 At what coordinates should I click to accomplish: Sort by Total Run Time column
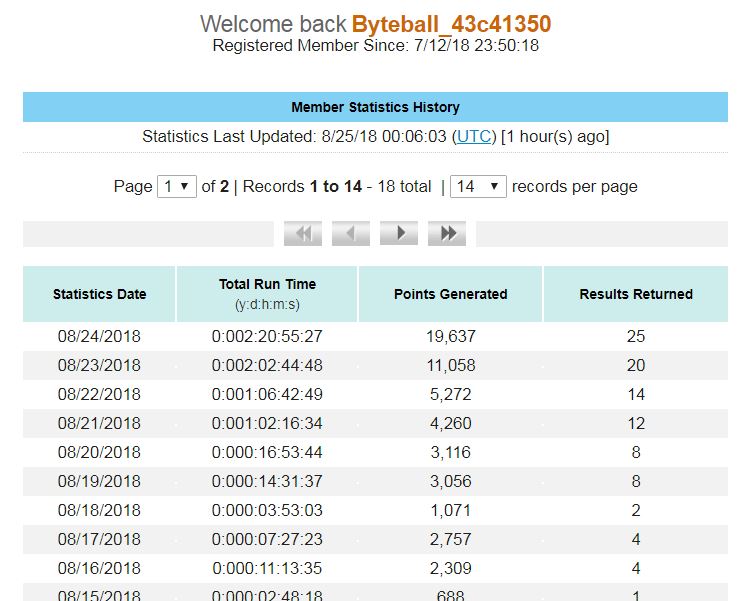pos(267,294)
